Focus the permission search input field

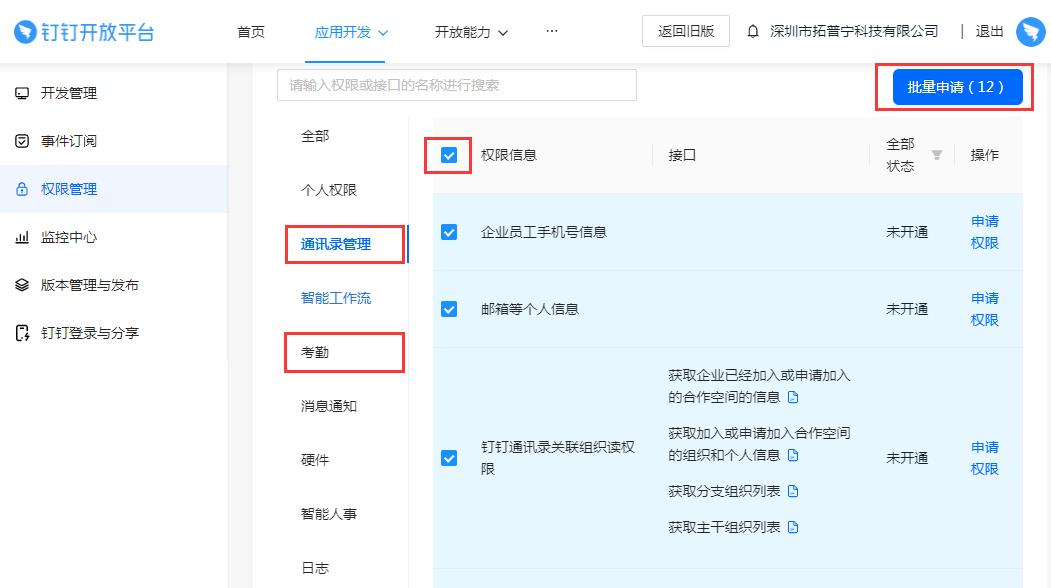tap(456, 85)
